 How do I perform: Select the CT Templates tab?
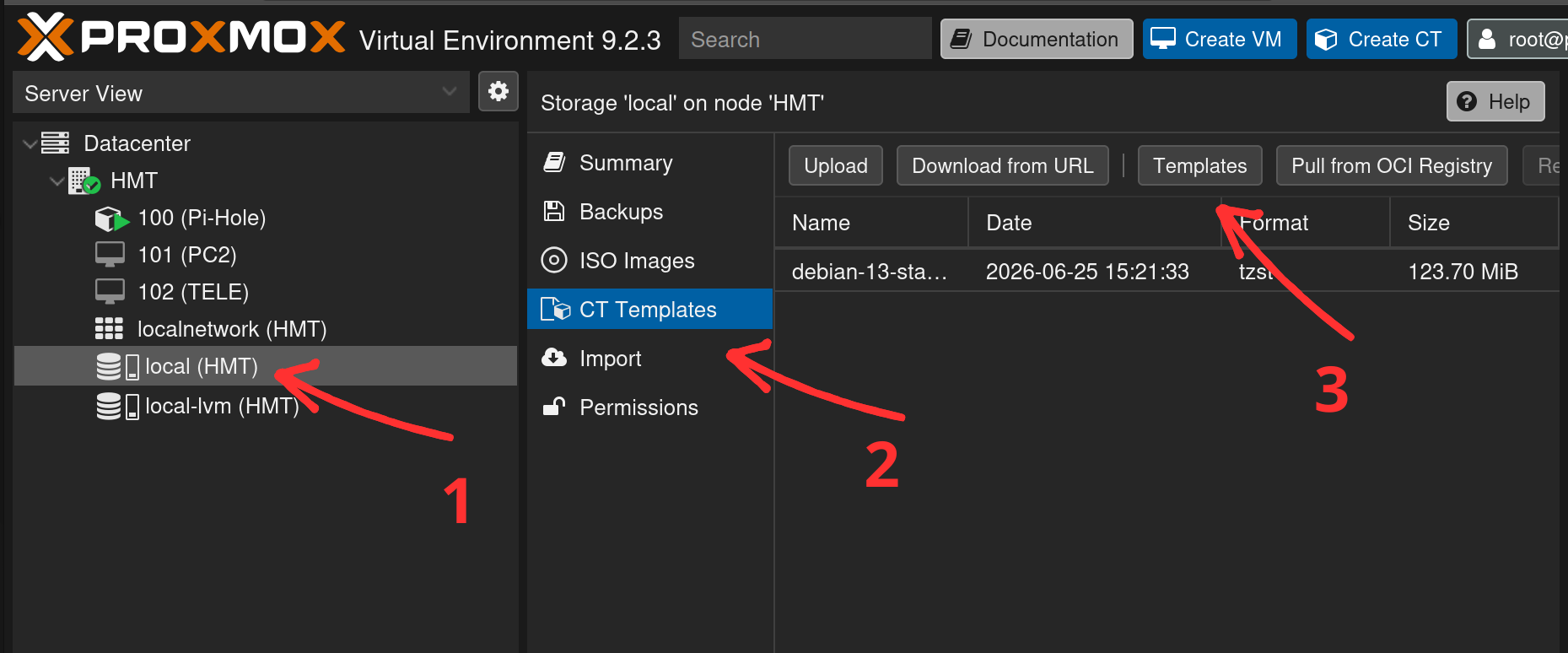649,309
